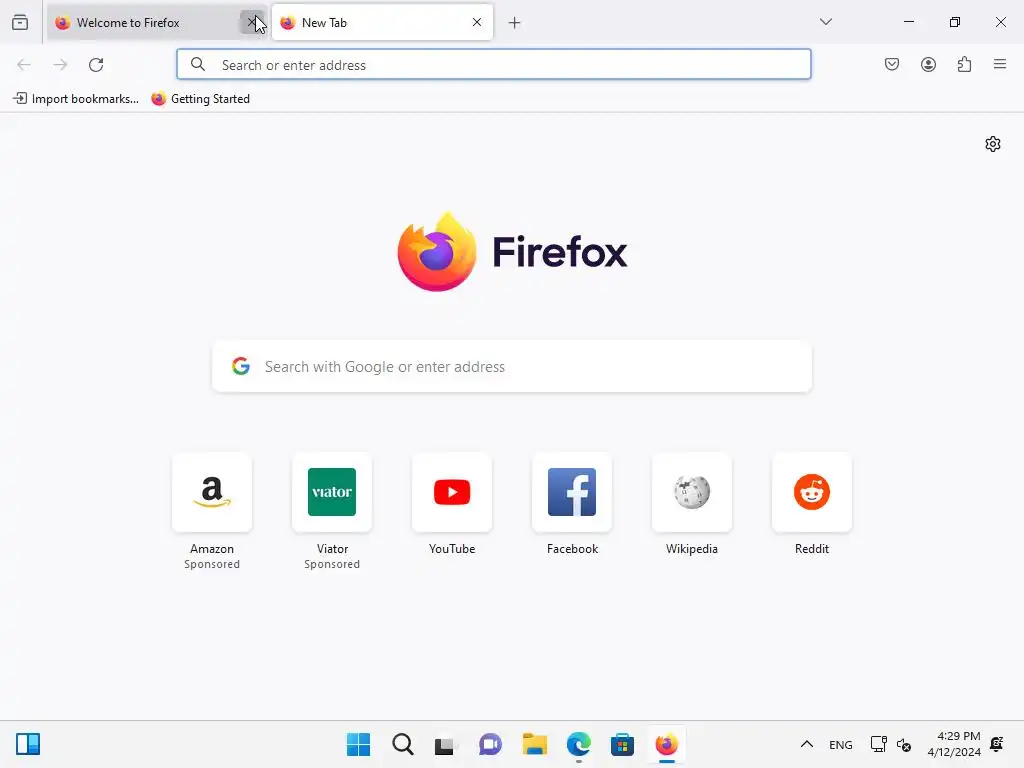Expand the list all tabs dropdown
This screenshot has width=1024, height=768.
(x=825, y=22)
